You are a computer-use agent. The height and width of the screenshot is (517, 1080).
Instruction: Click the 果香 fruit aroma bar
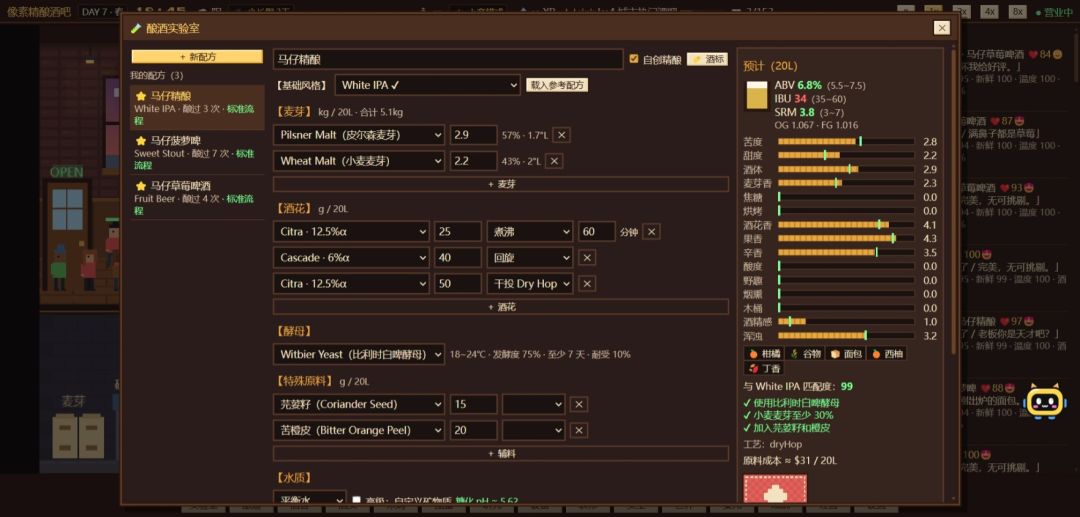click(x=847, y=239)
